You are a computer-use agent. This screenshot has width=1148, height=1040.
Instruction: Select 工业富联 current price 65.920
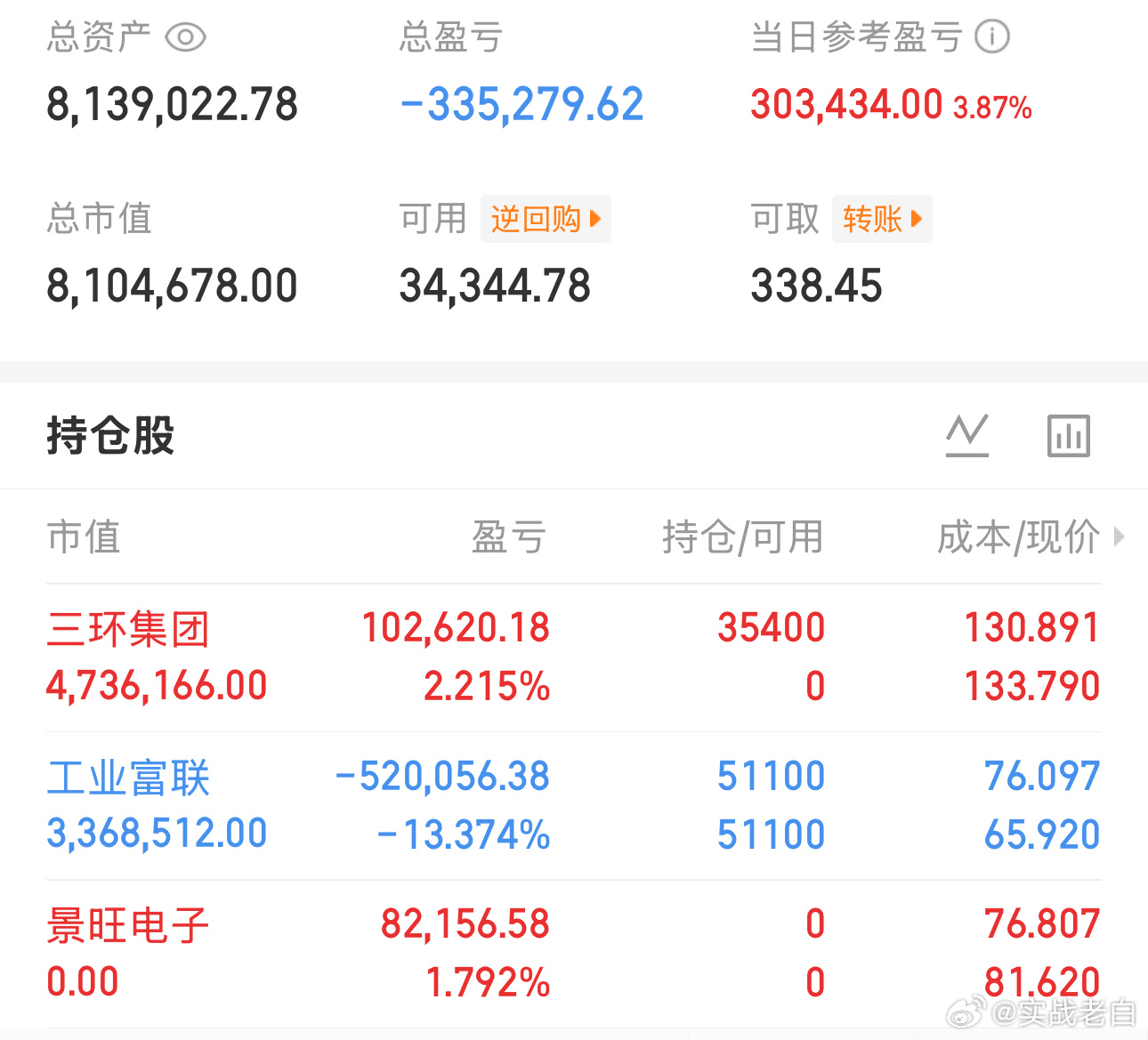pos(1042,834)
